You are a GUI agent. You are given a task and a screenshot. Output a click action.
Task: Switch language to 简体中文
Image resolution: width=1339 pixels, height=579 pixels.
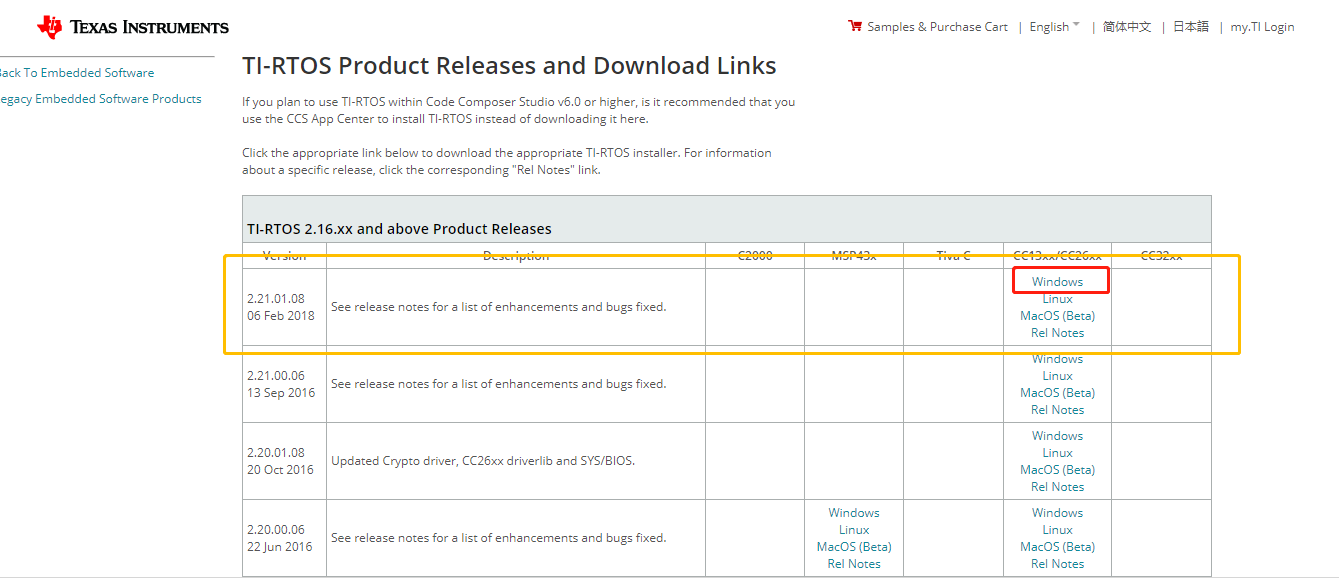(1127, 27)
